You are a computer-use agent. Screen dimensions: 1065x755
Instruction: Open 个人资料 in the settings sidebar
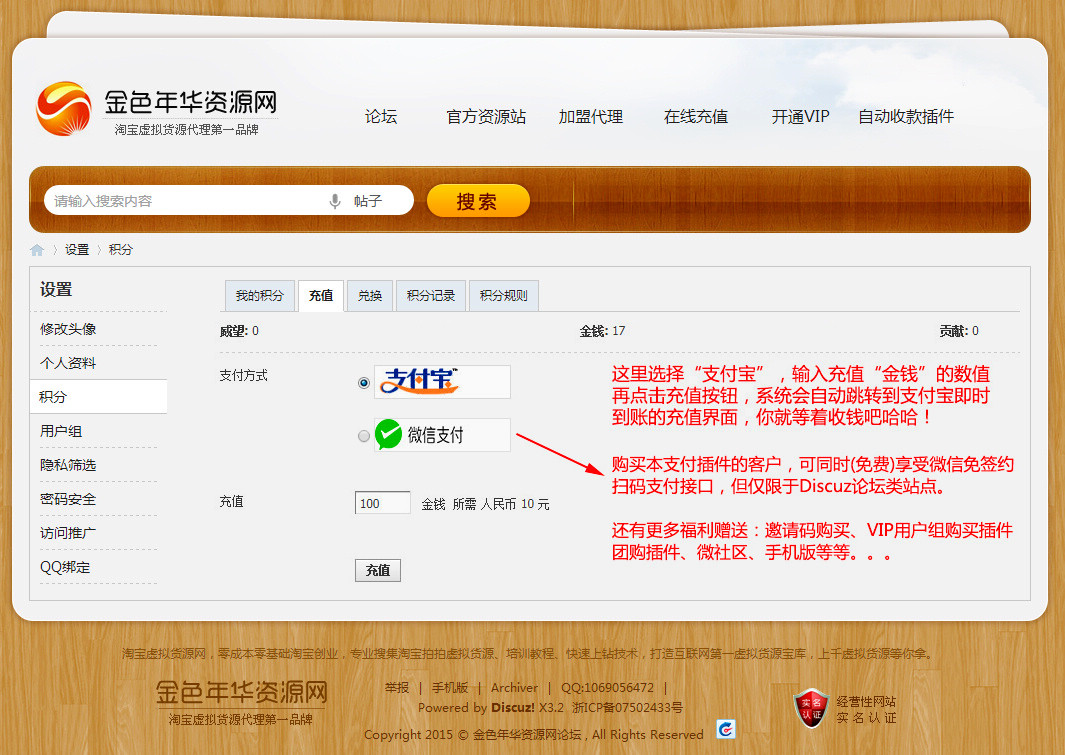tap(68, 363)
